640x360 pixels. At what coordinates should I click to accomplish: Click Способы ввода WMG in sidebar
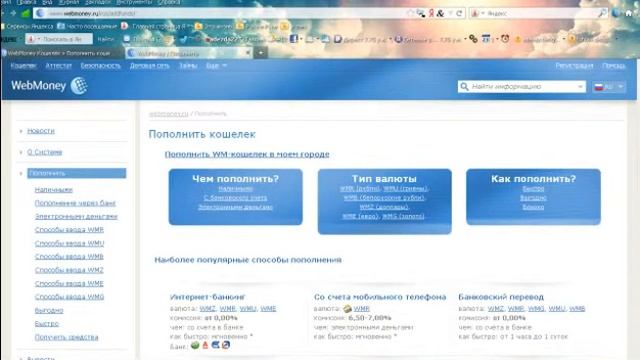(x=69, y=297)
